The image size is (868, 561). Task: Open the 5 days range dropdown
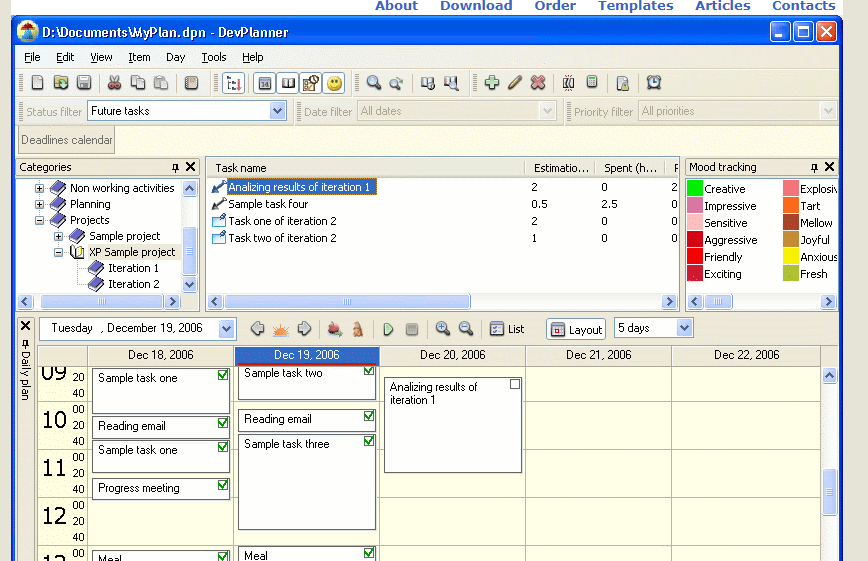[x=684, y=328]
